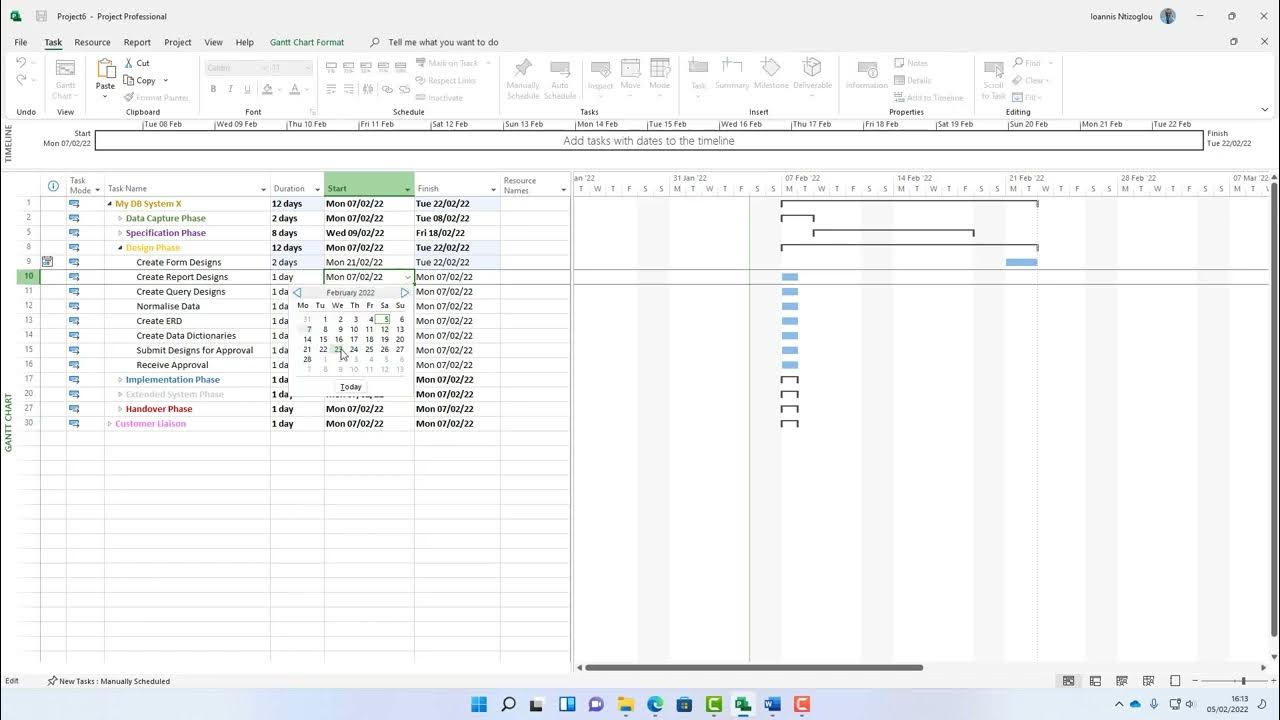Go to previous month in calendar
1280x720 pixels.
tap(297, 293)
